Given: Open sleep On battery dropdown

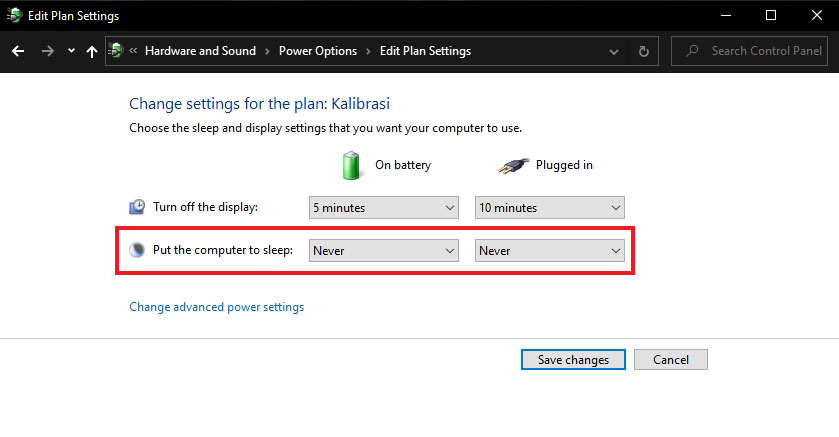Looking at the screenshot, I should coord(384,251).
